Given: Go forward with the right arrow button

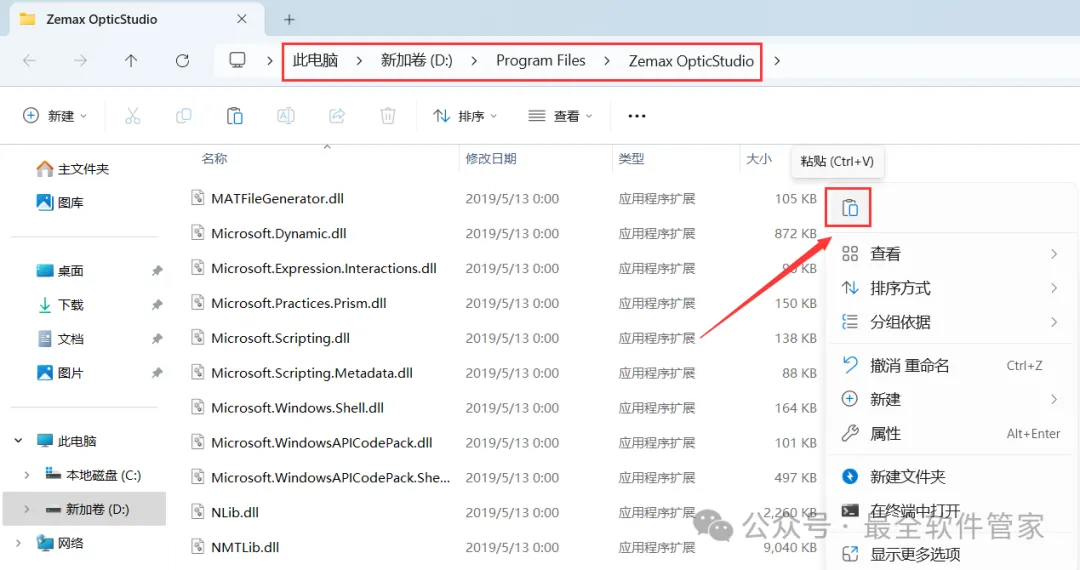Looking at the screenshot, I should [81, 61].
